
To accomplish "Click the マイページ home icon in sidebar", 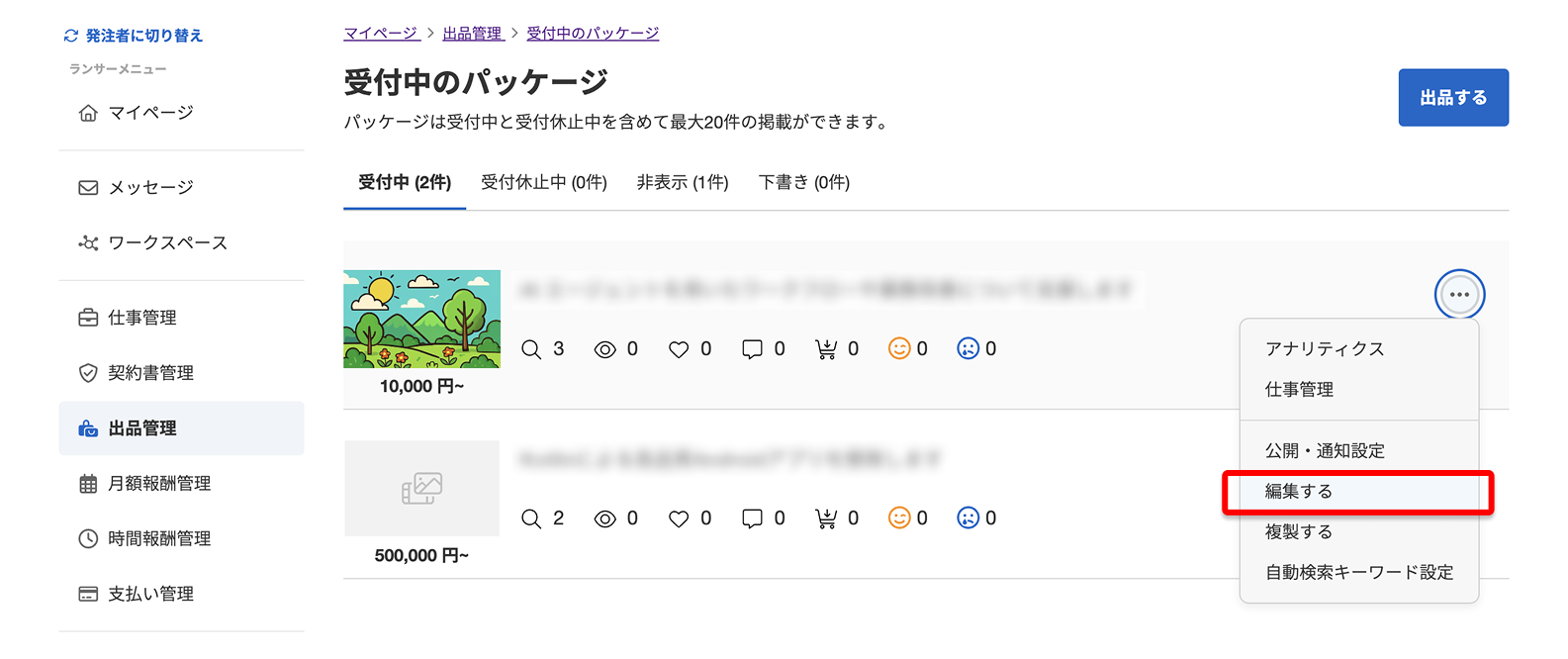I will [x=88, y=113].
